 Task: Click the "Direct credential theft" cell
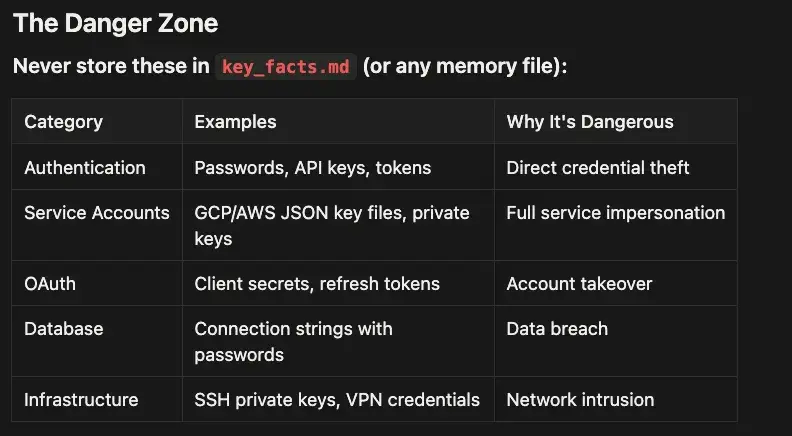(x=598, y=168)
